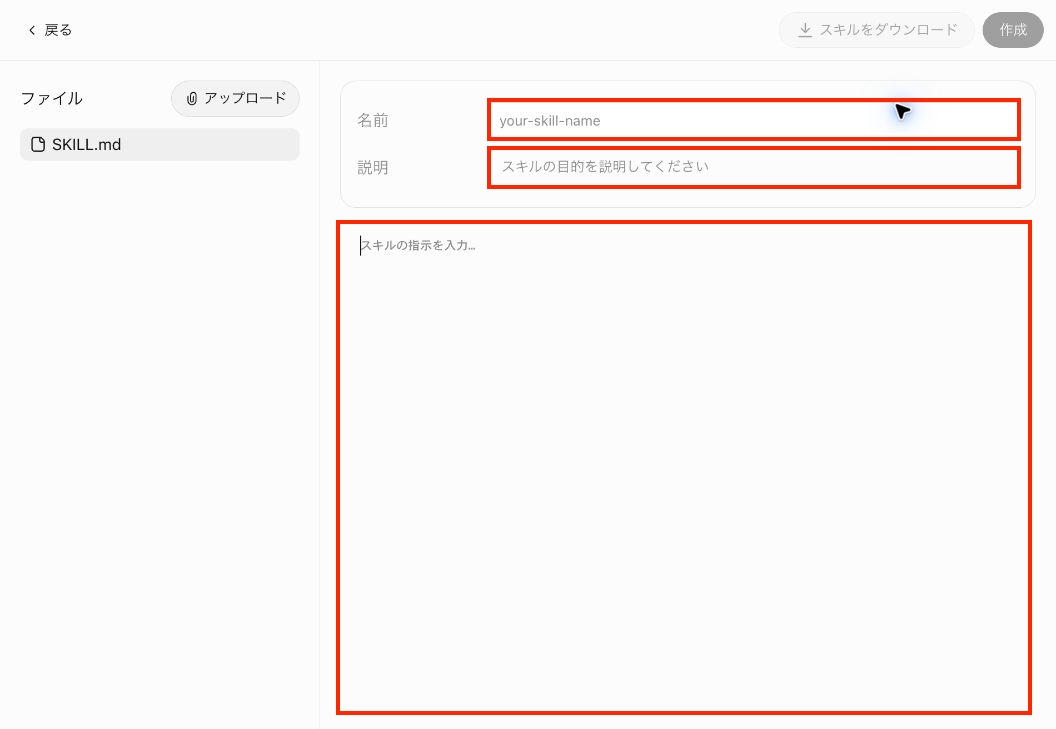1056x729 pixels.
Task: Click the ファイル heading
Action: [x=52, y=98]
